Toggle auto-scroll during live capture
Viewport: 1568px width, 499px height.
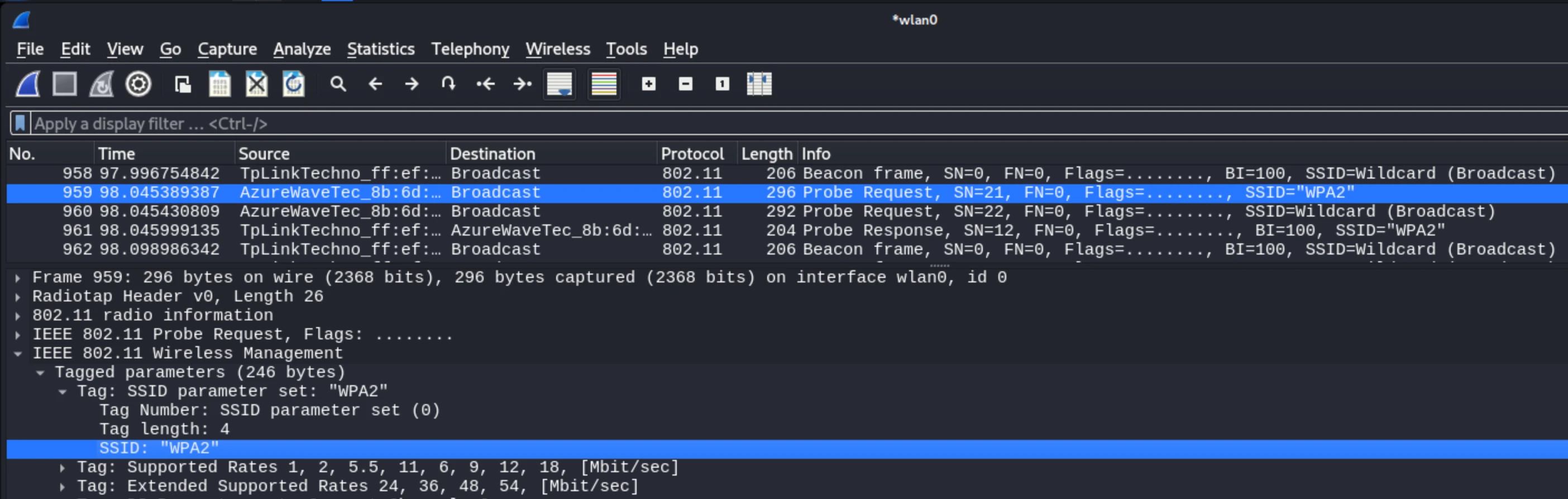point(560,84)
